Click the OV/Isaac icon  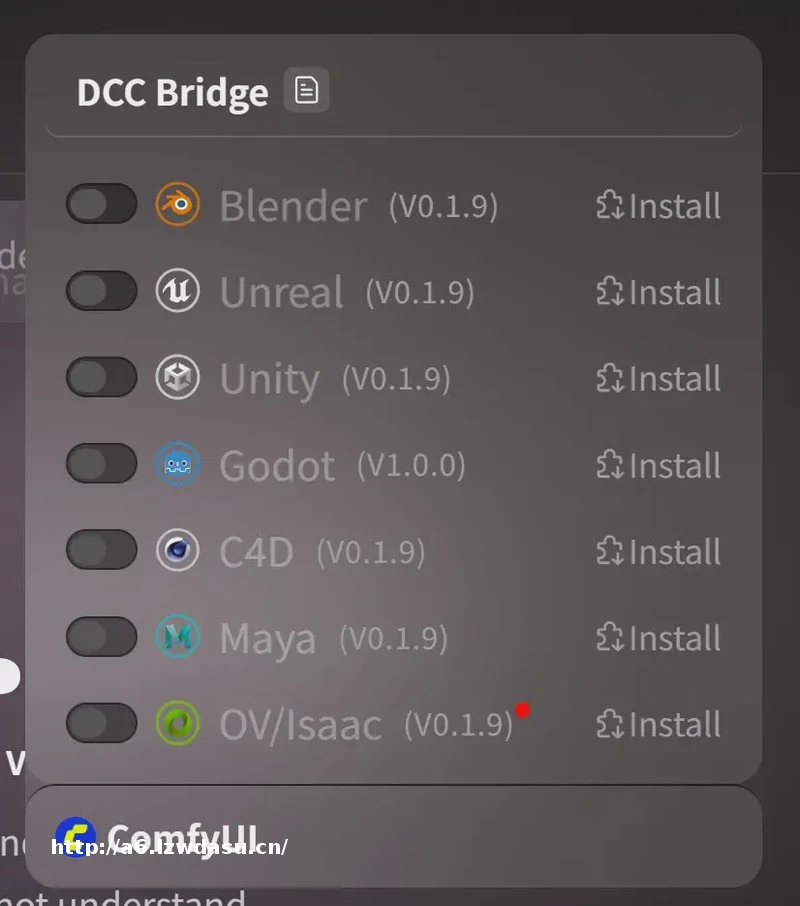click(x=177, y=724)
